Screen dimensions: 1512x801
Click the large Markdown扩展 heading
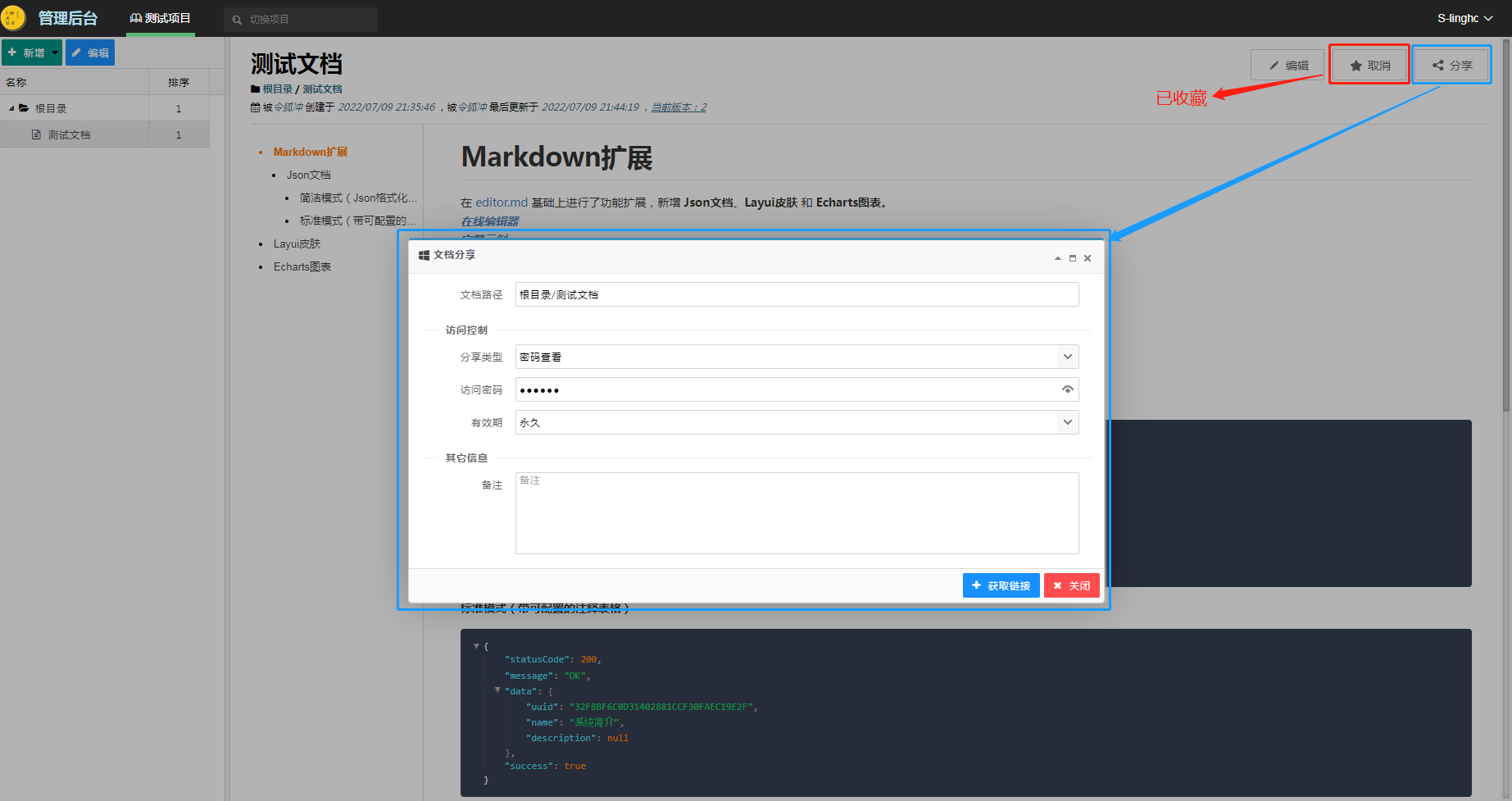point(556,157)
